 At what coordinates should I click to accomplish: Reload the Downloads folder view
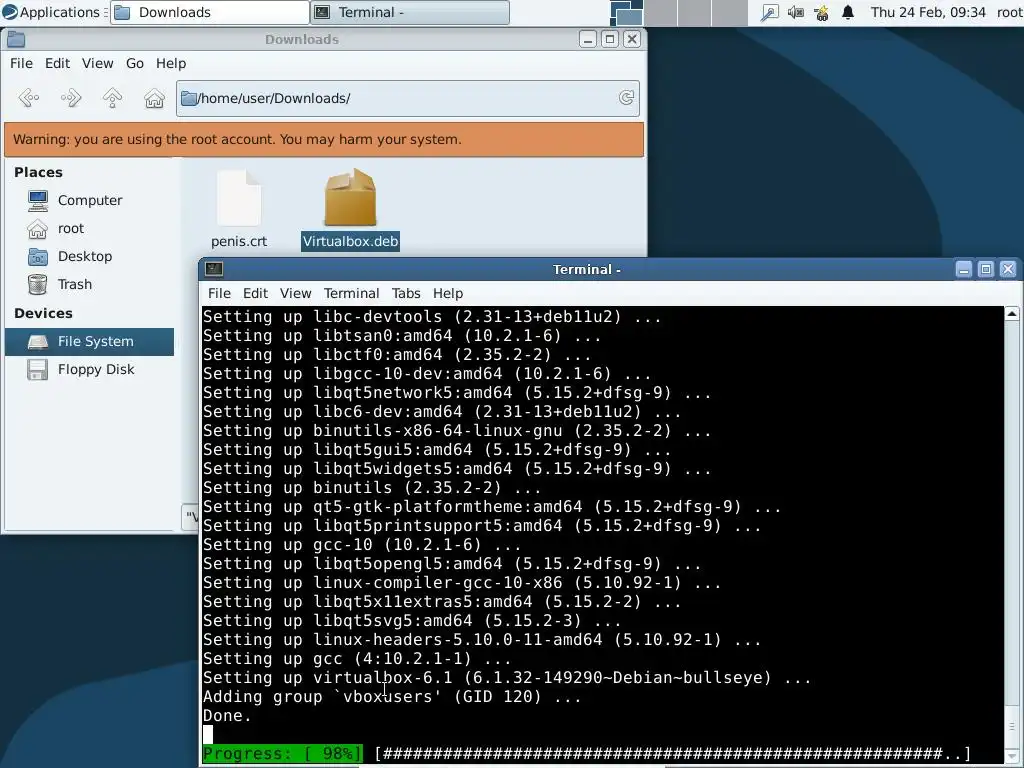(626, 98)
